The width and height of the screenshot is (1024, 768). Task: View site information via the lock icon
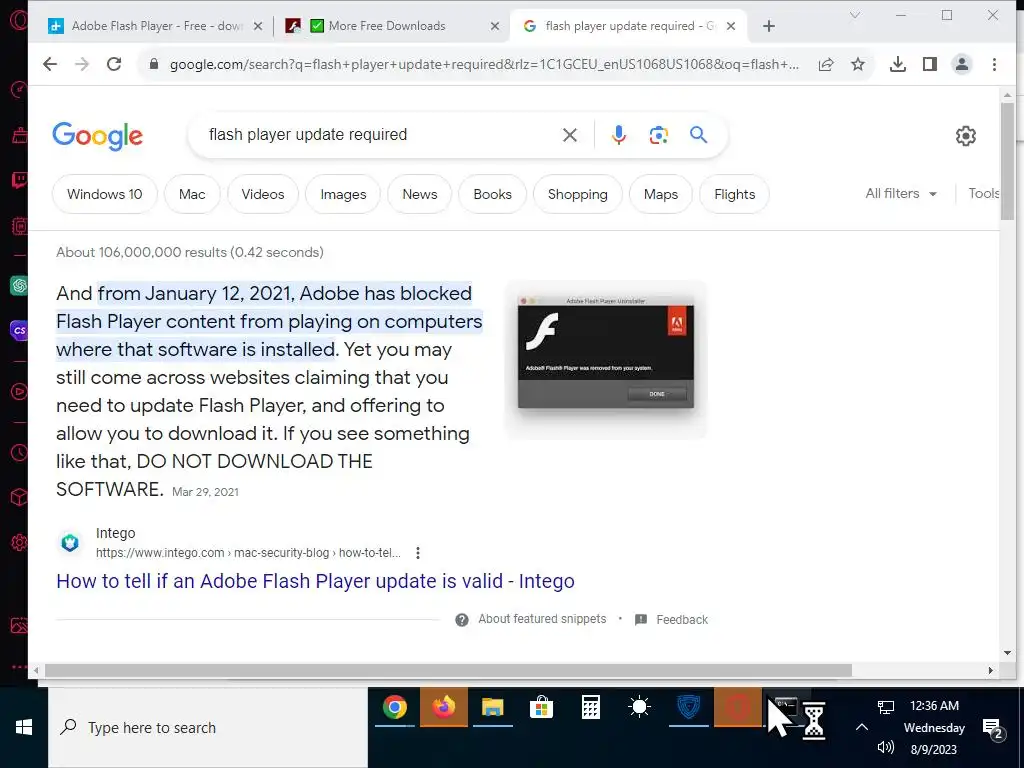click(x=154, y=64)
